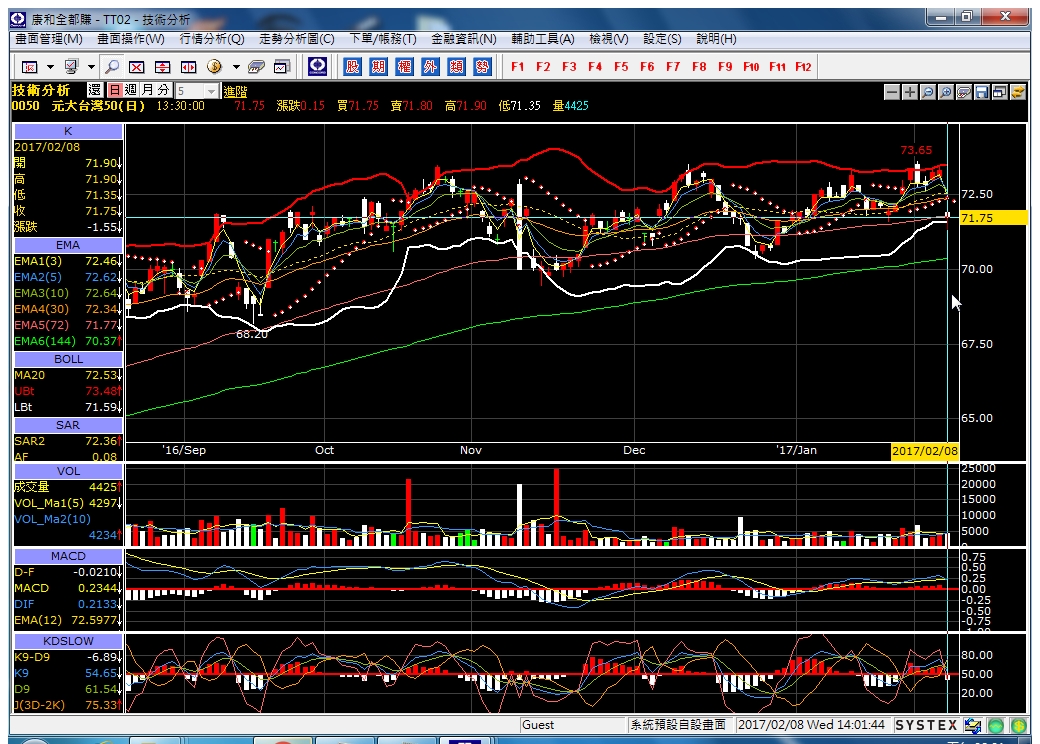Click the 進階 advanced link
The image size is (1040, 744).
point(235,92)
